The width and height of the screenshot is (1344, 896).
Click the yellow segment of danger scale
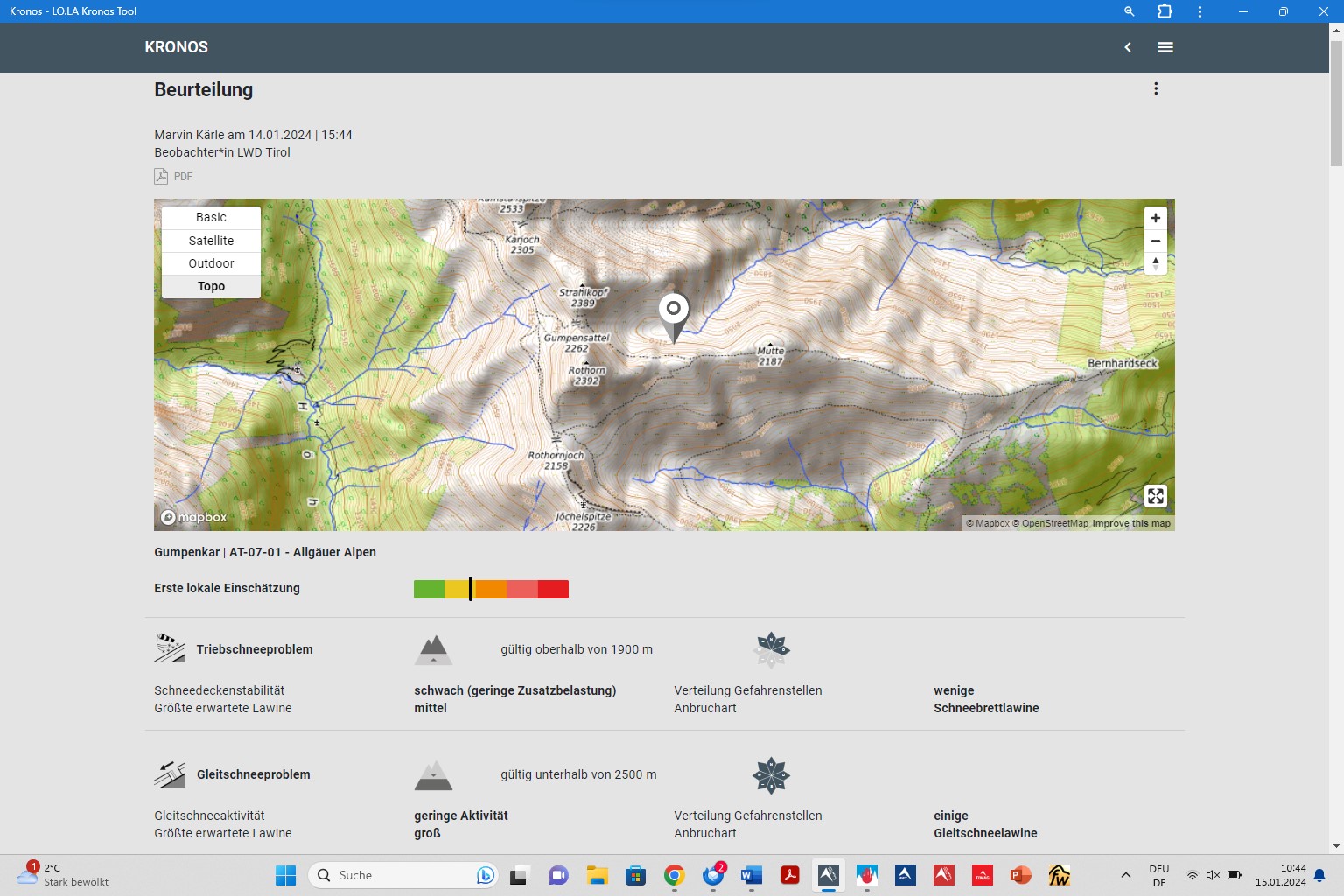coord(458,589)
